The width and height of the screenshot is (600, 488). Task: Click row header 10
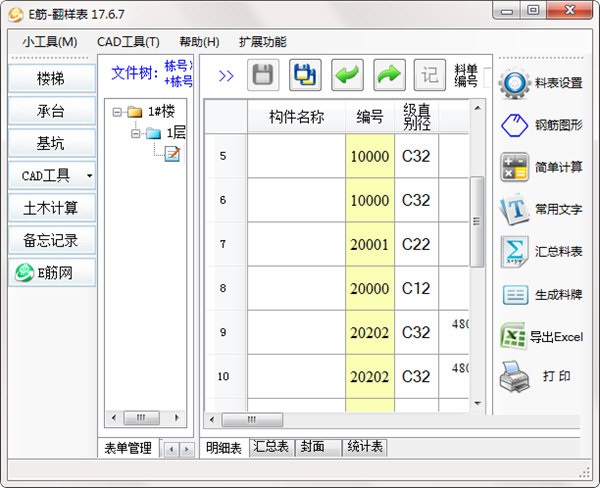(x=226, y=376)
